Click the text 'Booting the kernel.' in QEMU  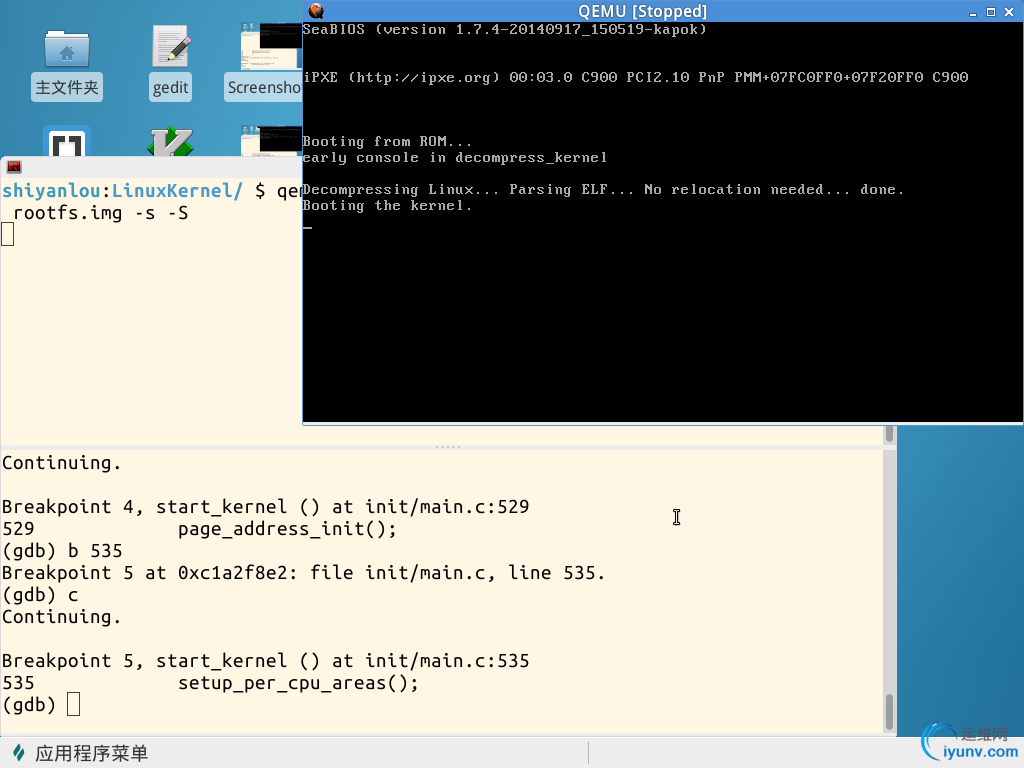pyautogui.click(x=387, y=206)
